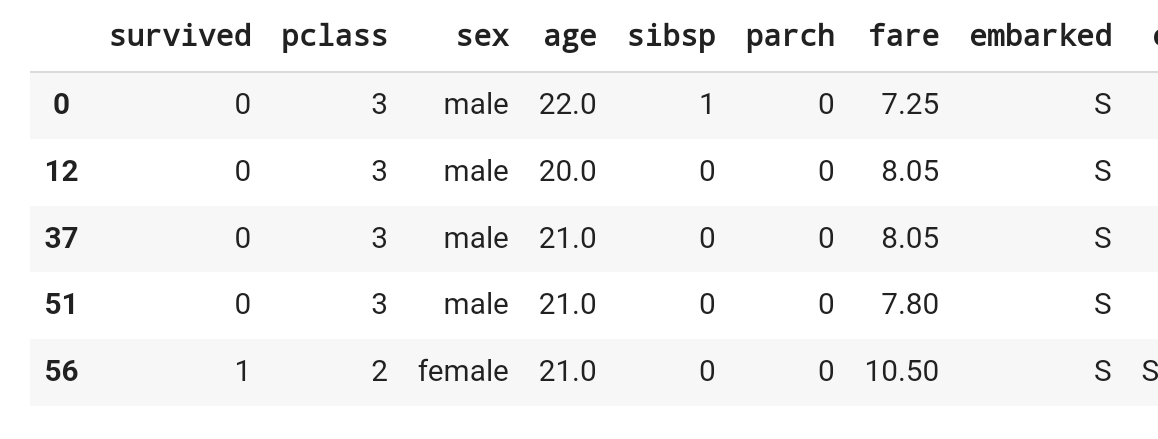The height and width of the screenshot is (439, 1158).
Task: Click the fare value 7.25
Action: [910, 105]
